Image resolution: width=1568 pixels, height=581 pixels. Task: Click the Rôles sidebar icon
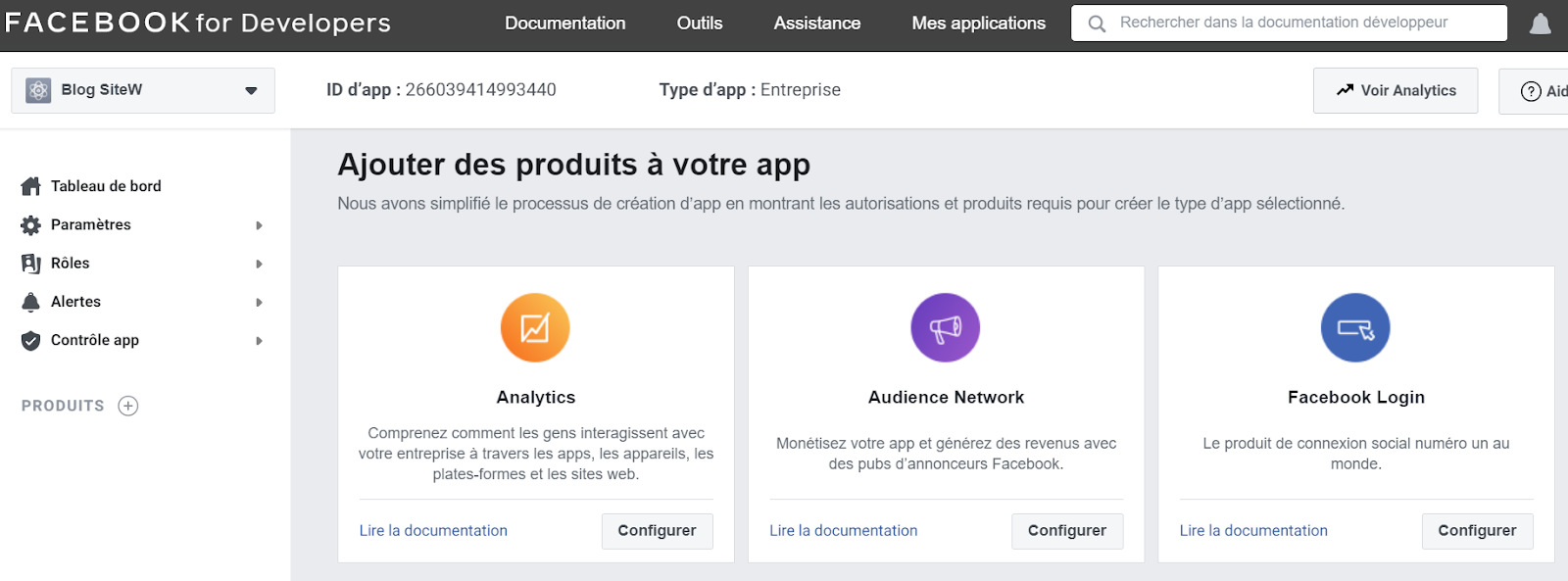coord(30,263)
